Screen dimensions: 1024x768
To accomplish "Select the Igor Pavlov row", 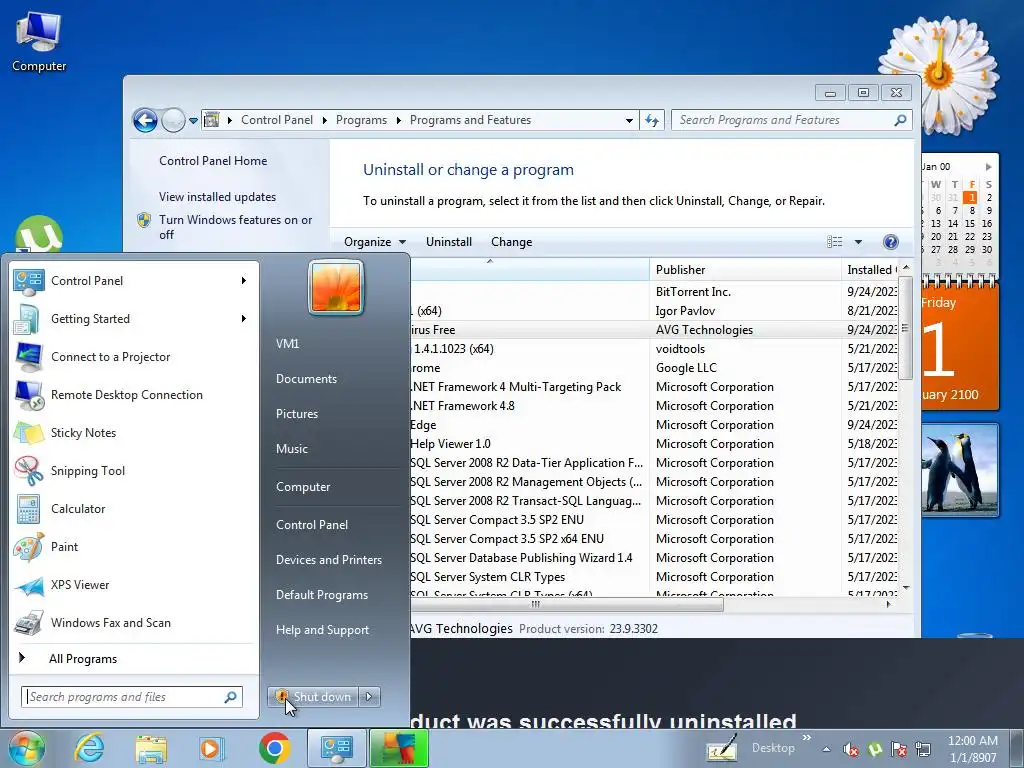I will [653, 311].
